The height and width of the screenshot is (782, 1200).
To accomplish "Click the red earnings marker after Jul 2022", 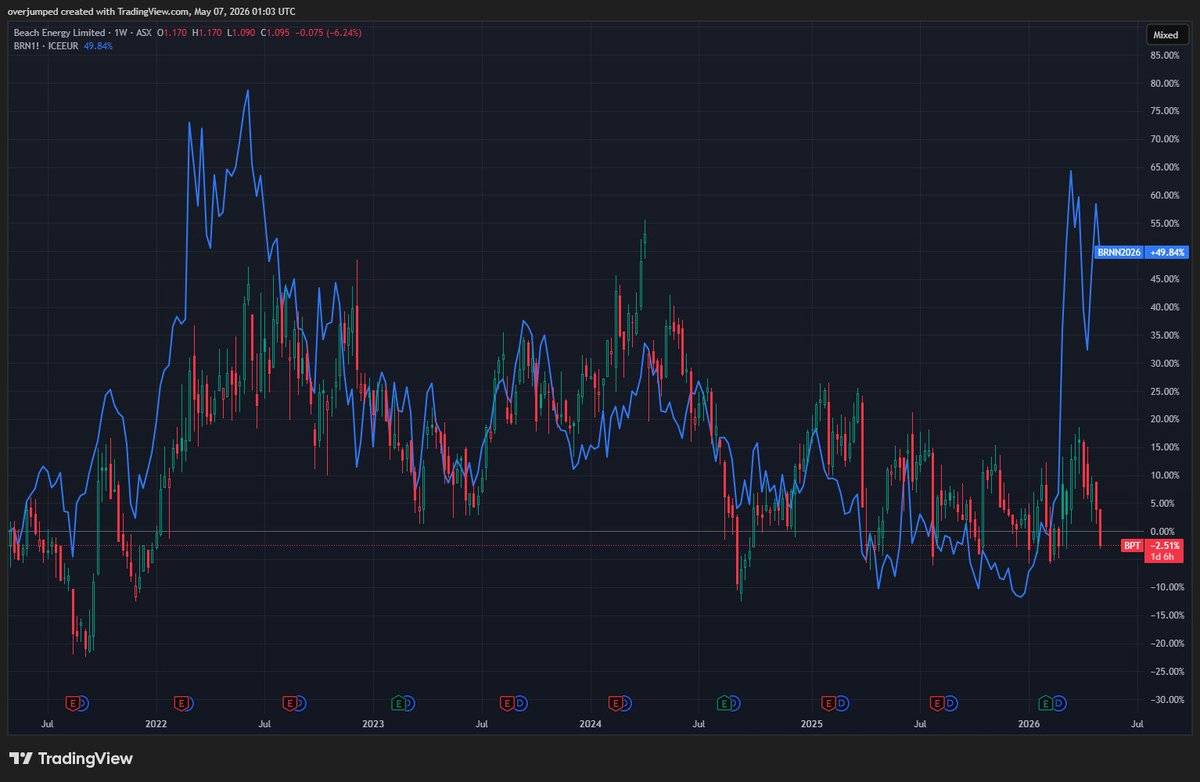I will click(289, 703).
